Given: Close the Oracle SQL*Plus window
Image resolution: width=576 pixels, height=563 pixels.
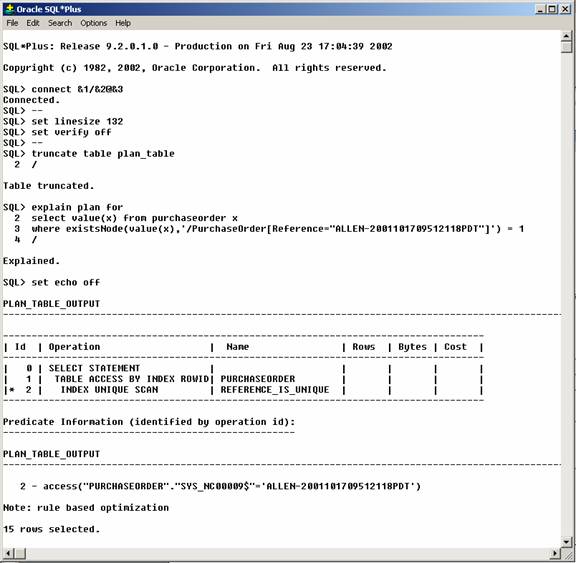Looking at the screenshot, I should point(565,9).
